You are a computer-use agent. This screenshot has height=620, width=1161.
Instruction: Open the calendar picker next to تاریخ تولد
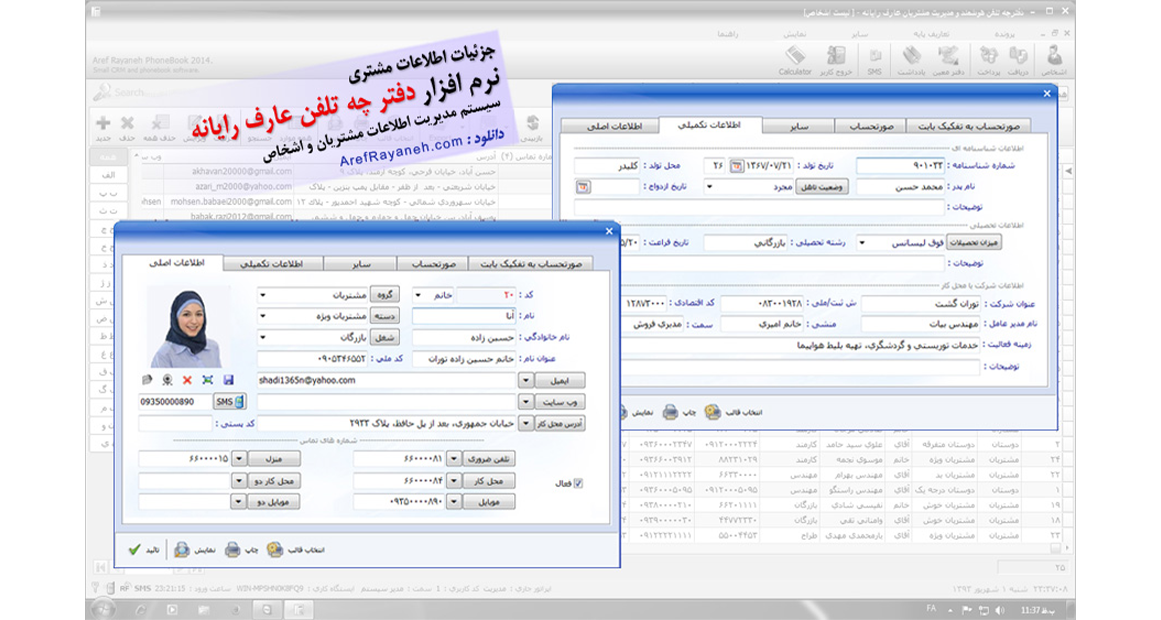point(736,166)
